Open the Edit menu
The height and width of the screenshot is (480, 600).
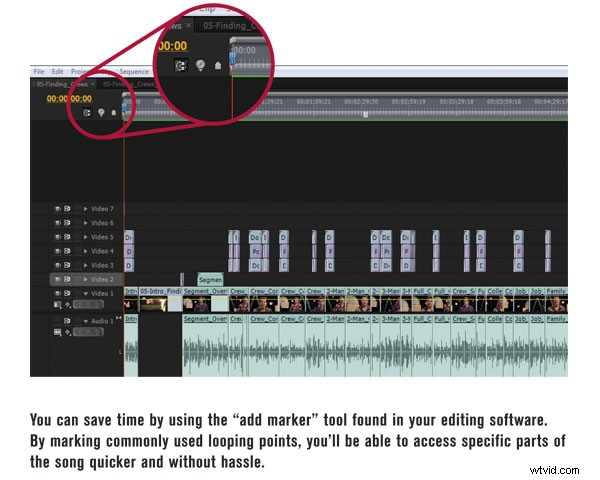coord(57,72)
